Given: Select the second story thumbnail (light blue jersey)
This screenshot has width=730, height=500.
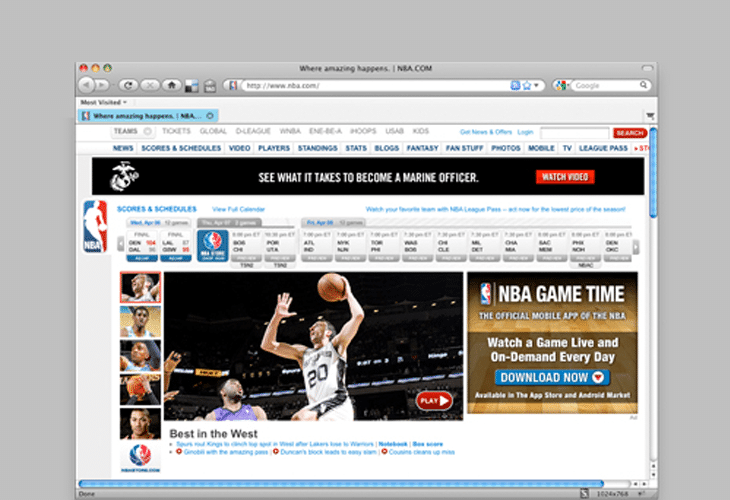Looking at the screenshot, I should point(140,321).
